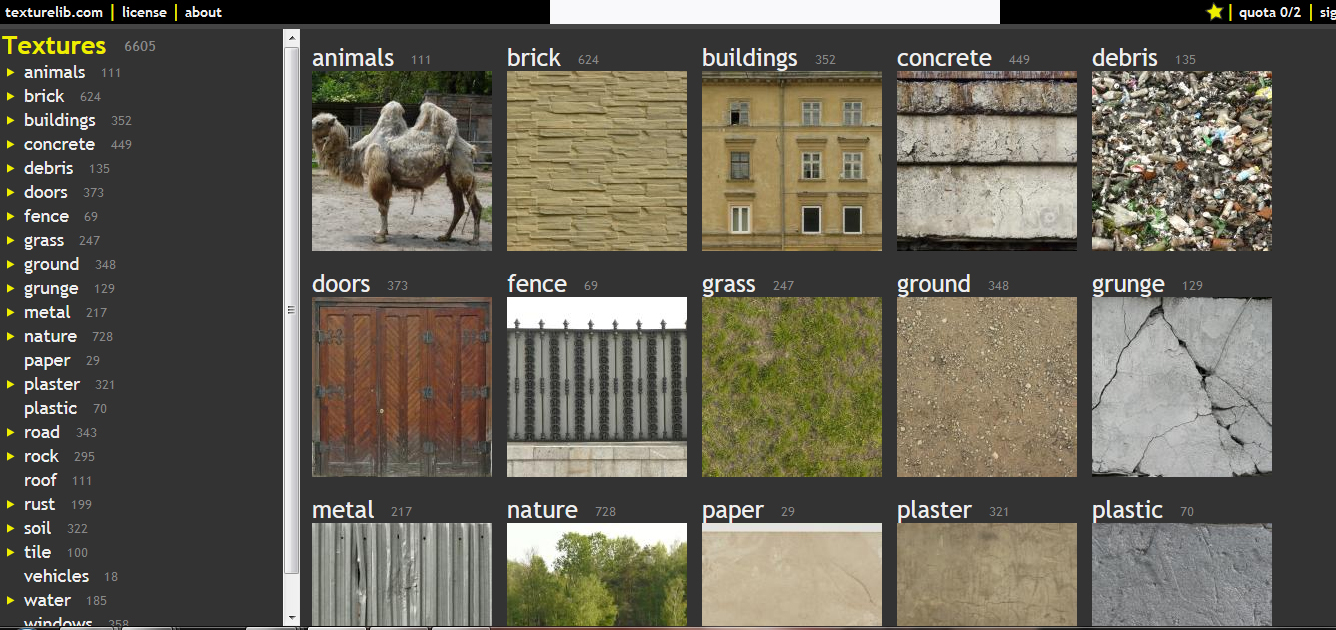Select paper in the sidebar list
Viewport: 1336px width, 630px height.
pos(47,360)
